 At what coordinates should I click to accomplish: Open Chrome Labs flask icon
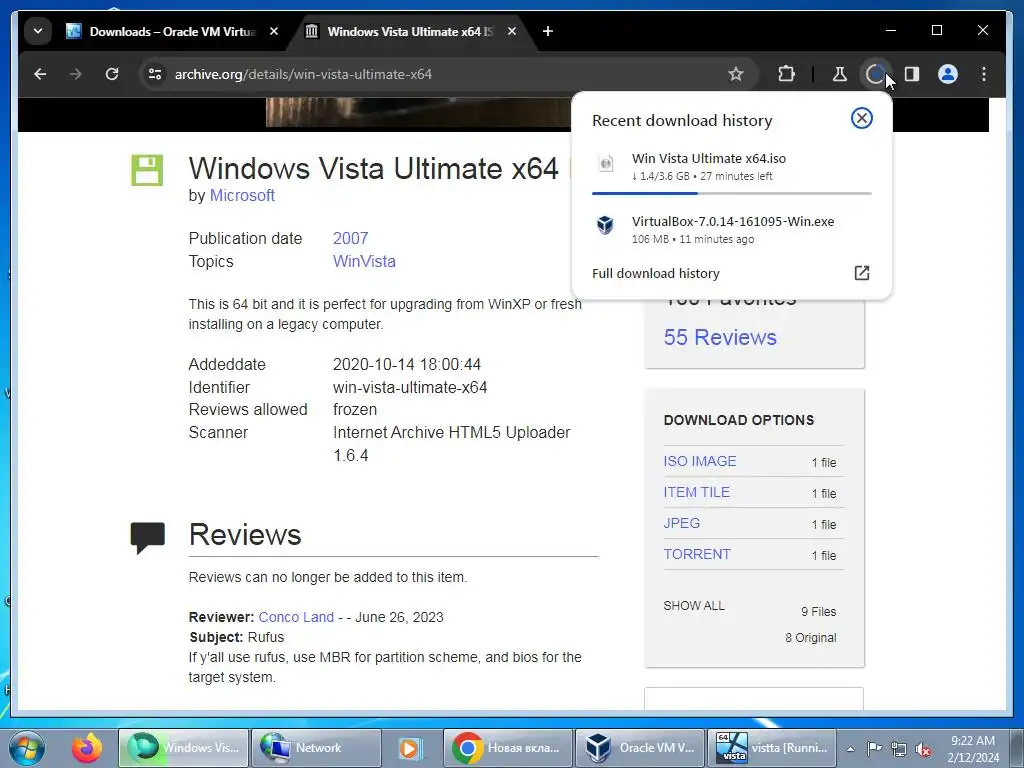(840, 74)
